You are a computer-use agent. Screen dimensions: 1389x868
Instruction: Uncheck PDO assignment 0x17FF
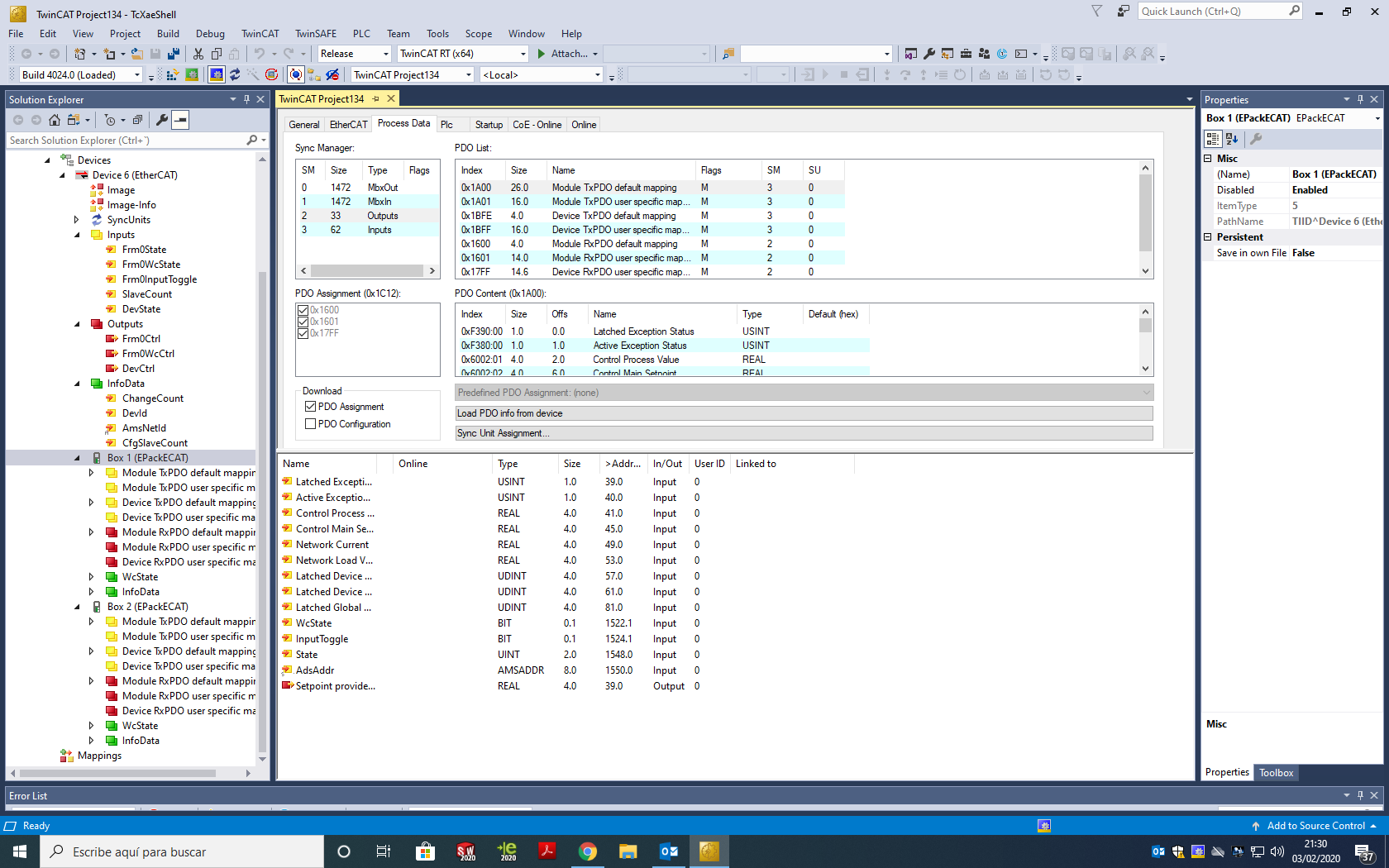click(303, 333)
